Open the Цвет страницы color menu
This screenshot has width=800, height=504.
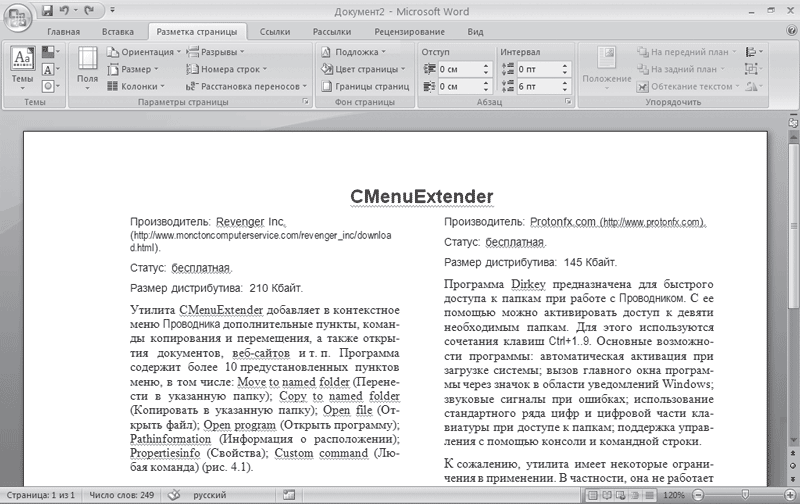[x=363, y=69]
